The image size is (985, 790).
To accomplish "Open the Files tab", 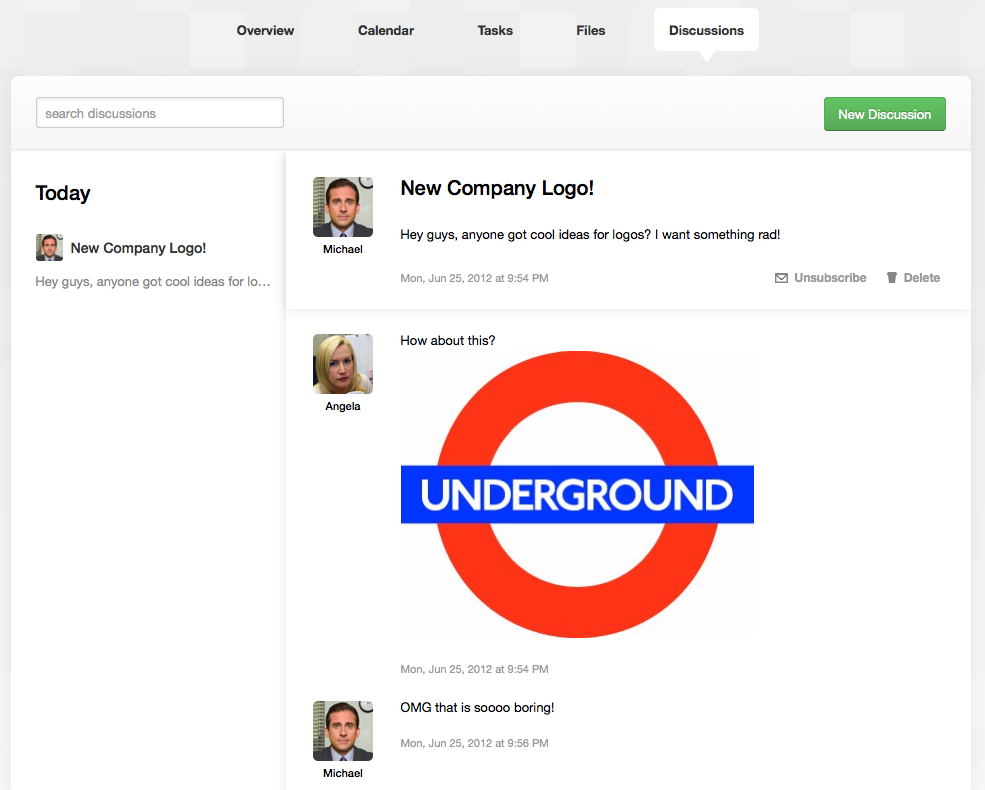I will click(x=590, y=30).
